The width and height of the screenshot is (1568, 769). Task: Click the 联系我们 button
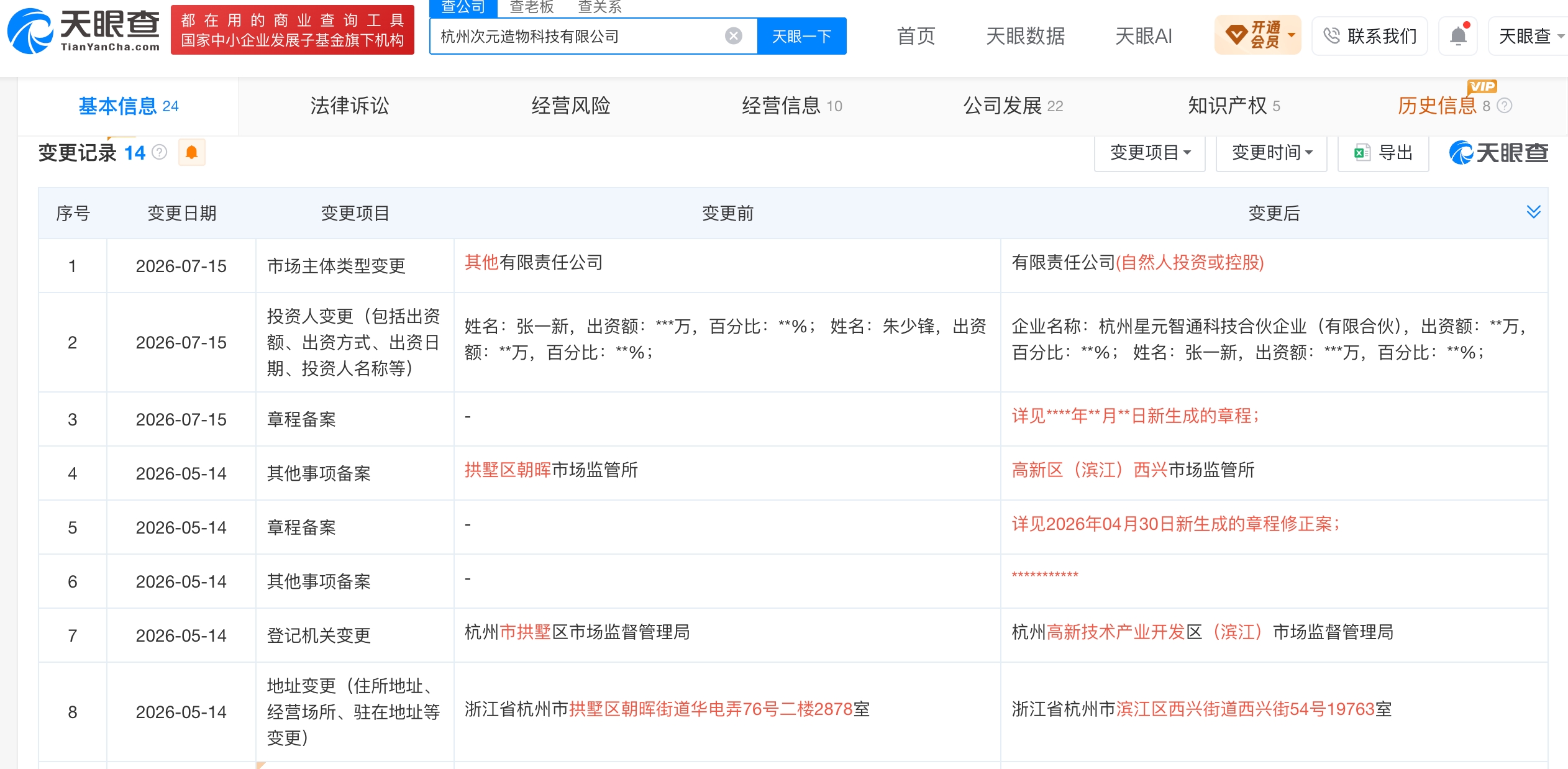(x=1370, y=36)
